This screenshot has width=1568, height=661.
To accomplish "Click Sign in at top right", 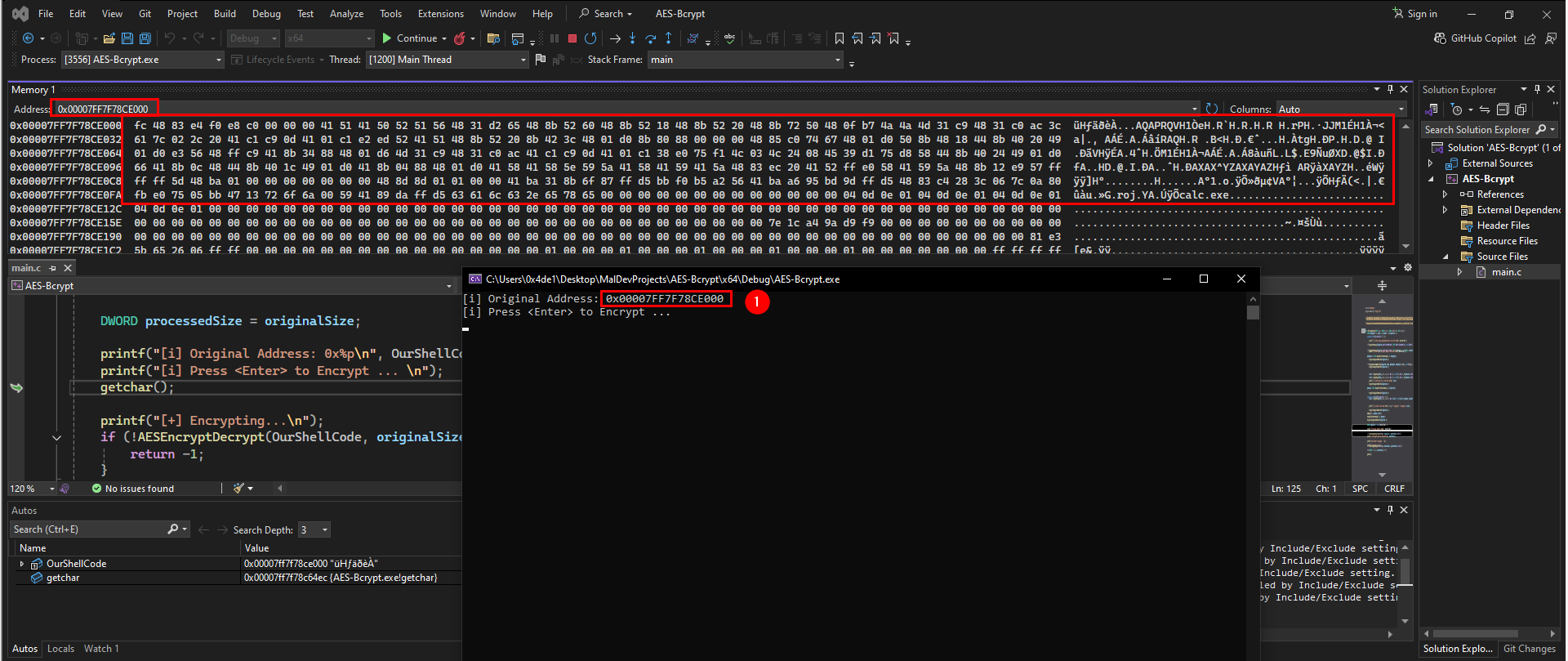I will [x=1415, y=14].
